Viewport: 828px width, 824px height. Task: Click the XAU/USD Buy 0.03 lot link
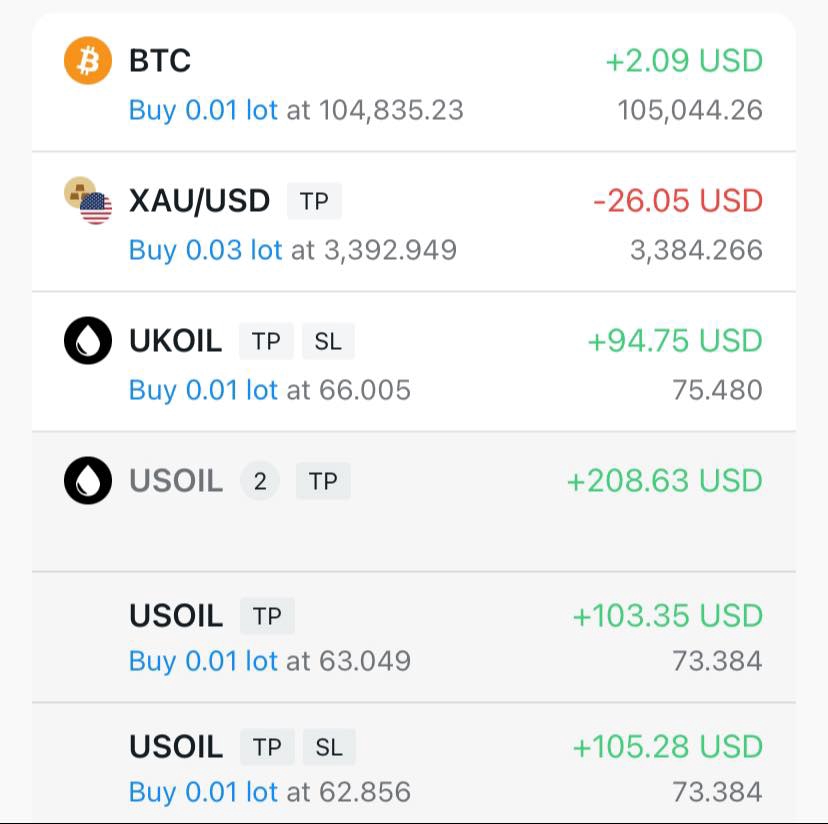pos(205,249)
